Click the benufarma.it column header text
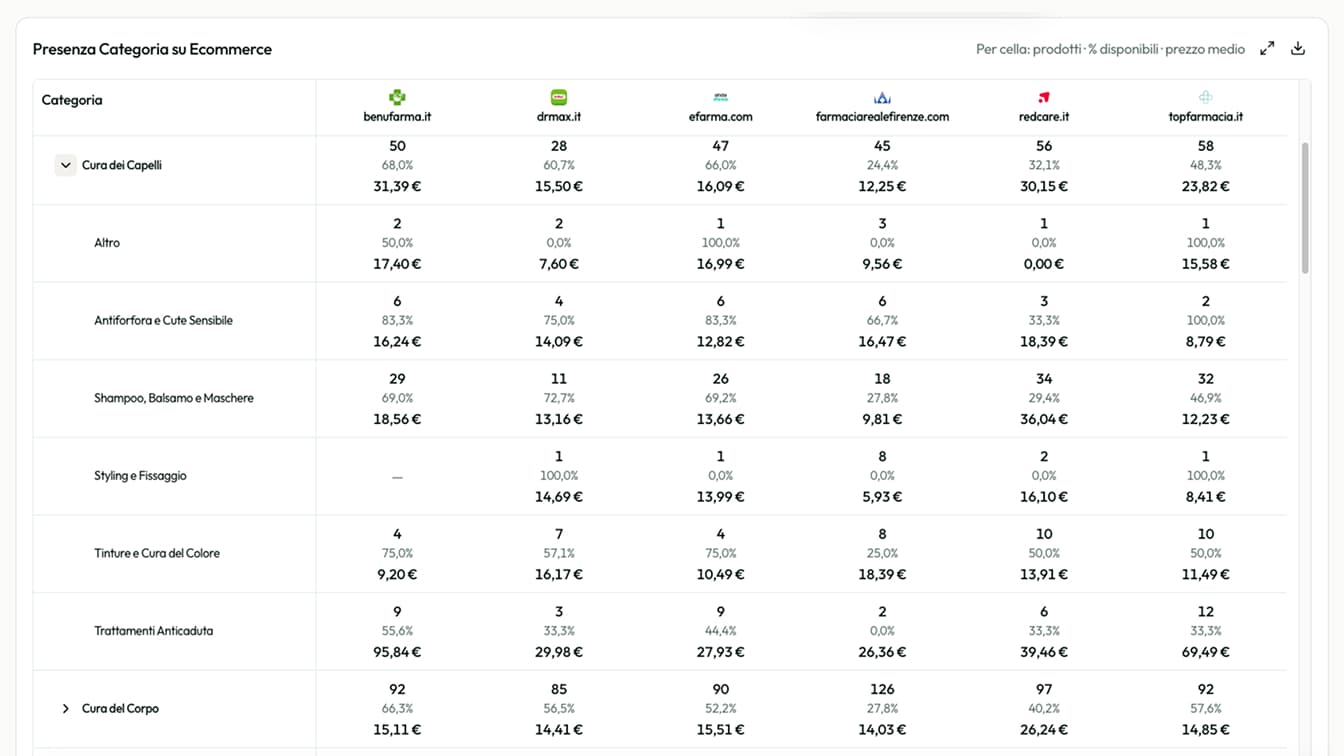 397,116
